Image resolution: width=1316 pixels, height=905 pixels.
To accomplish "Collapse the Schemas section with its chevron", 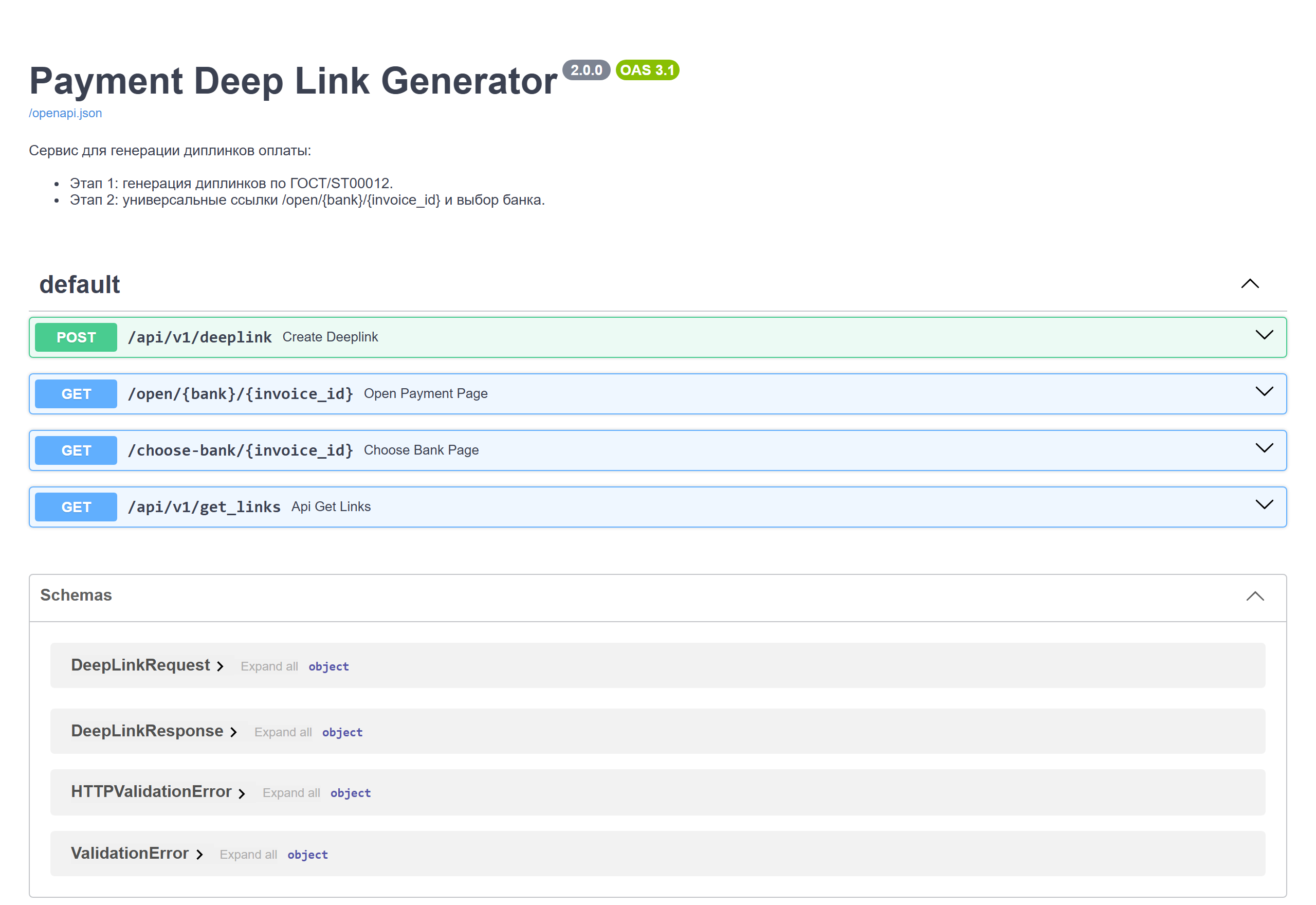I will pyautogui.click(x=1255, y=596).
